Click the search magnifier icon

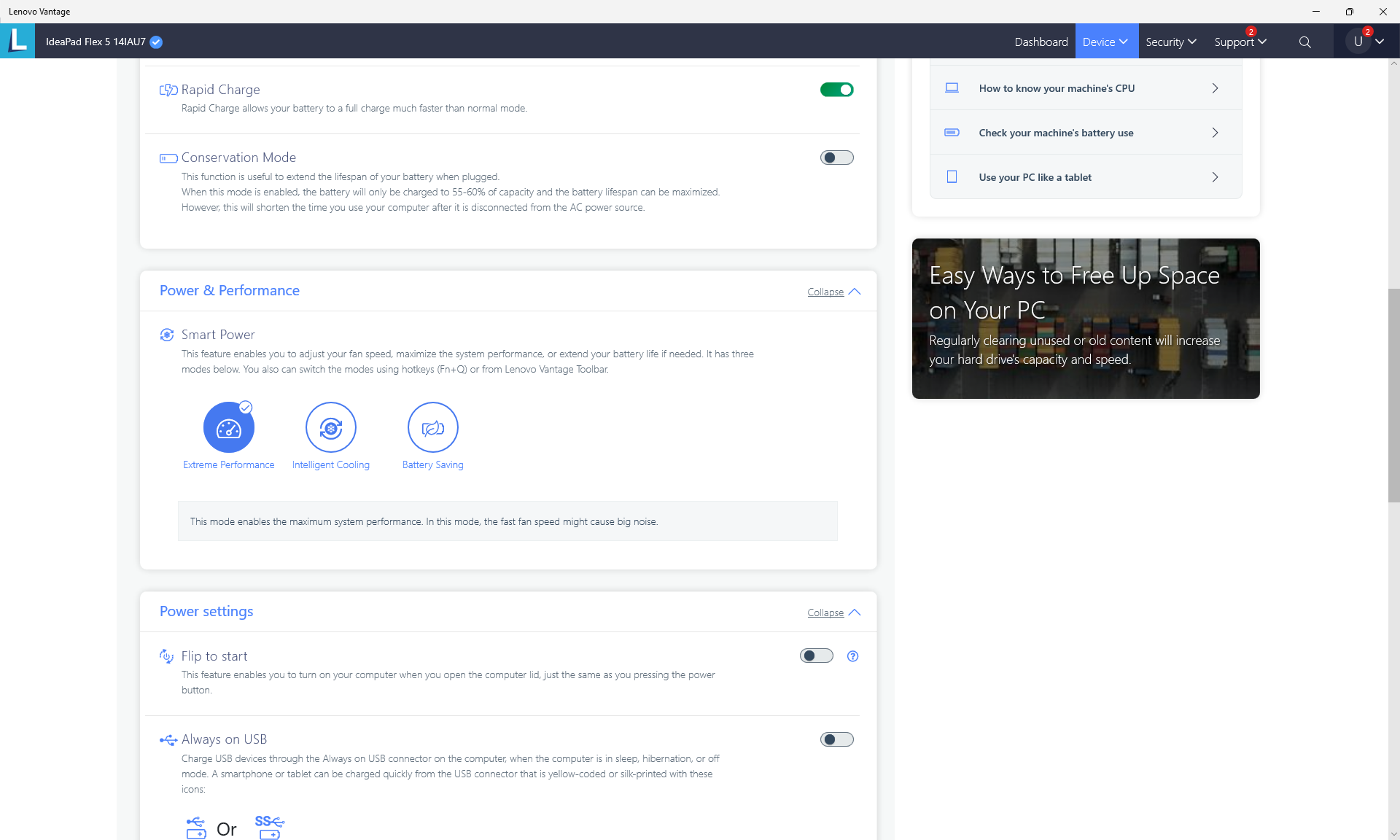point(1304,42)
